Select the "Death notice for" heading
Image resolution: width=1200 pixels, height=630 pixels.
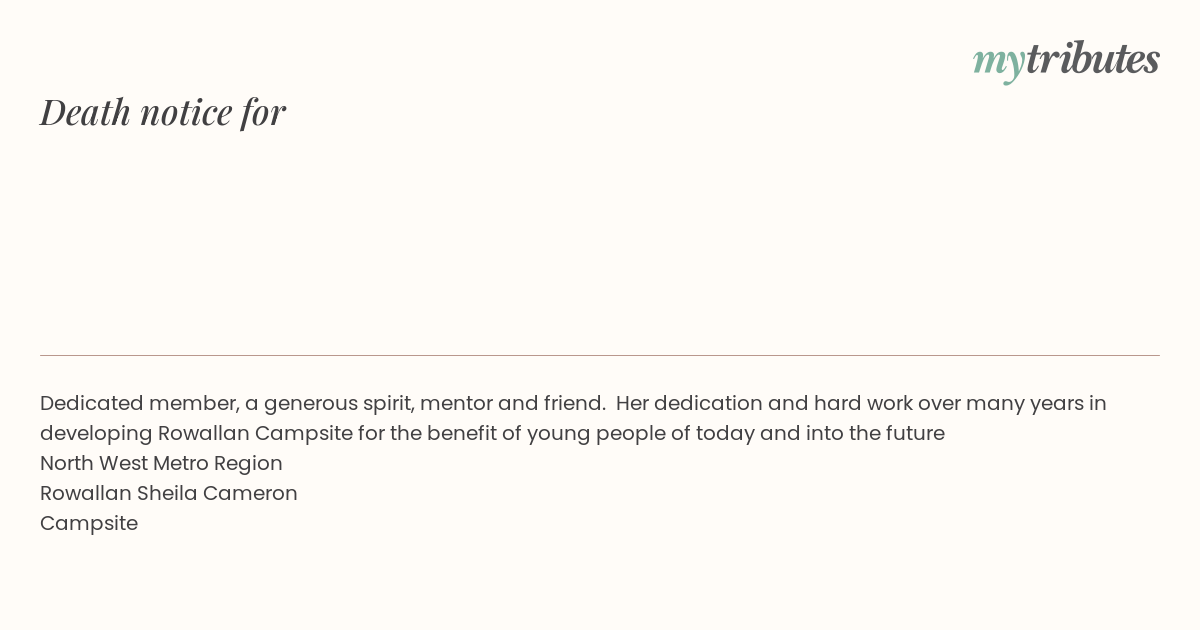(x=163, y=112)
